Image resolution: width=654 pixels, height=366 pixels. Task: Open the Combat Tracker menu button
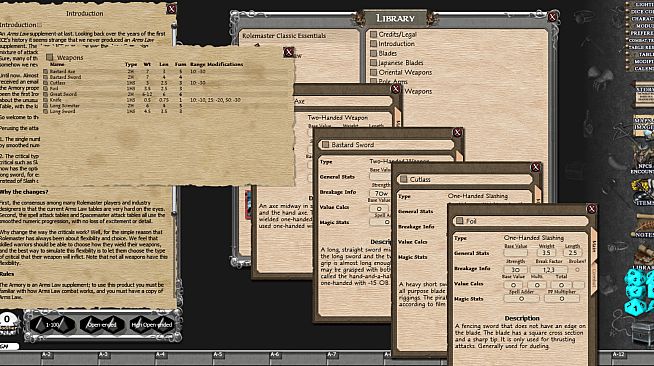click(641, 40)
